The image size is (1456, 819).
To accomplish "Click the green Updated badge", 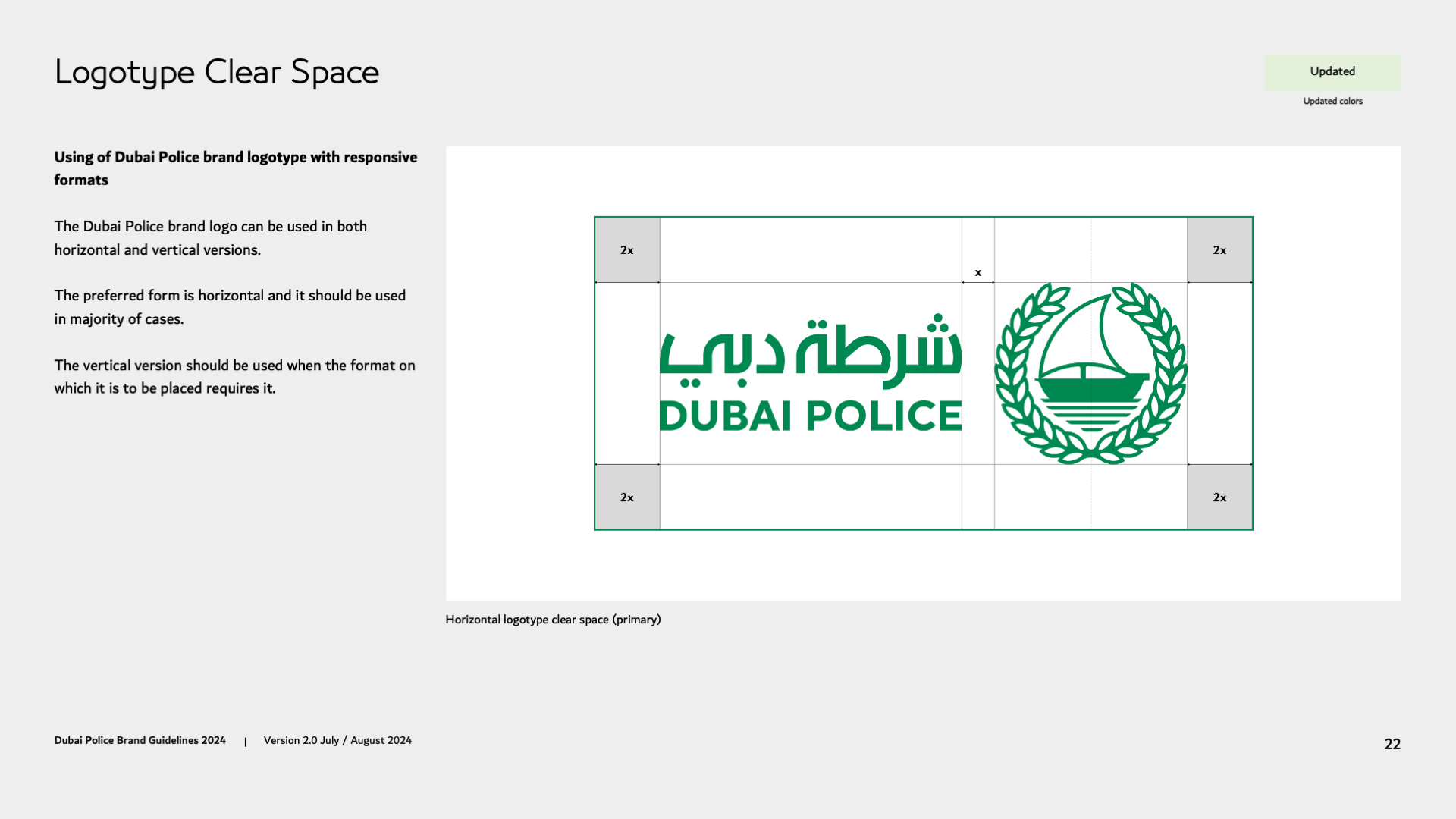I will [1332, 71].
